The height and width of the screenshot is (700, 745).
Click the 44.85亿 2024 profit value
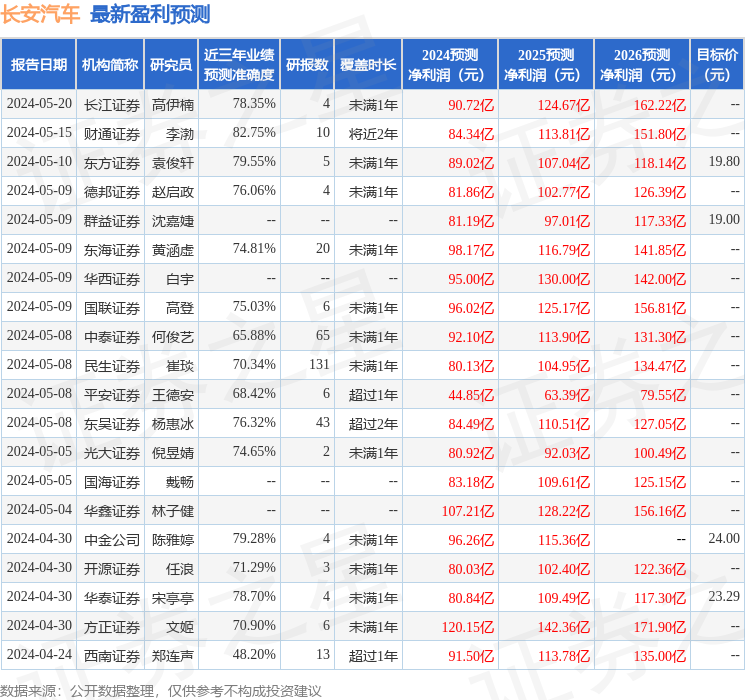(x=471, y=395)
